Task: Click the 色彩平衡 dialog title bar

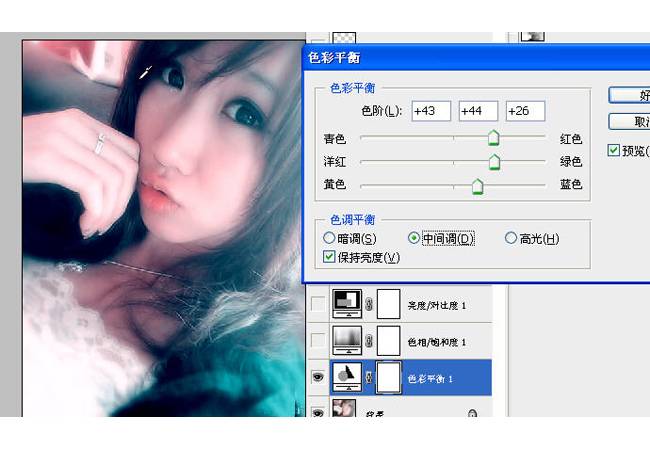Action: coord(477,58)
